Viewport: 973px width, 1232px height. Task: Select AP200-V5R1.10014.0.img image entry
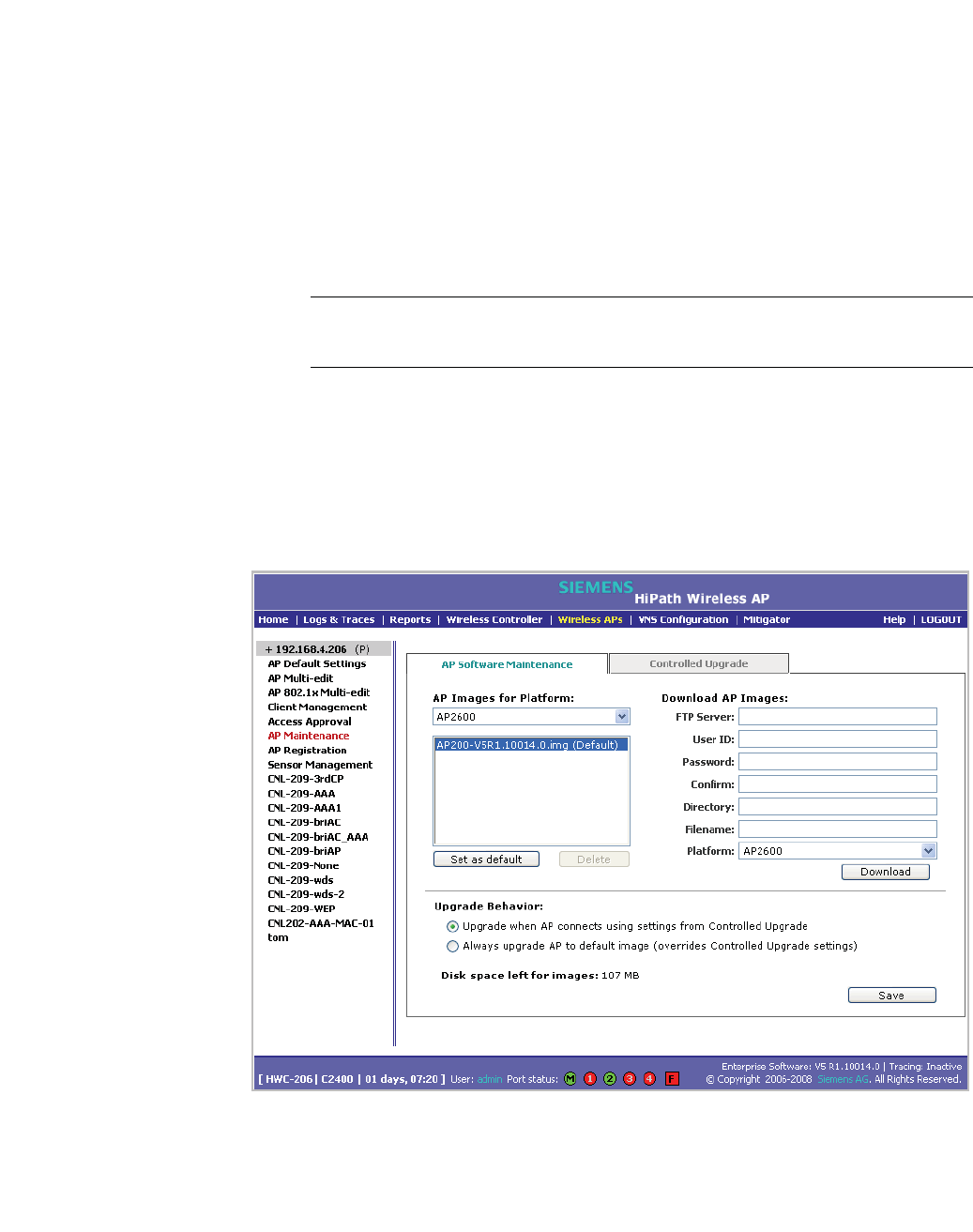tap(531, 745)
